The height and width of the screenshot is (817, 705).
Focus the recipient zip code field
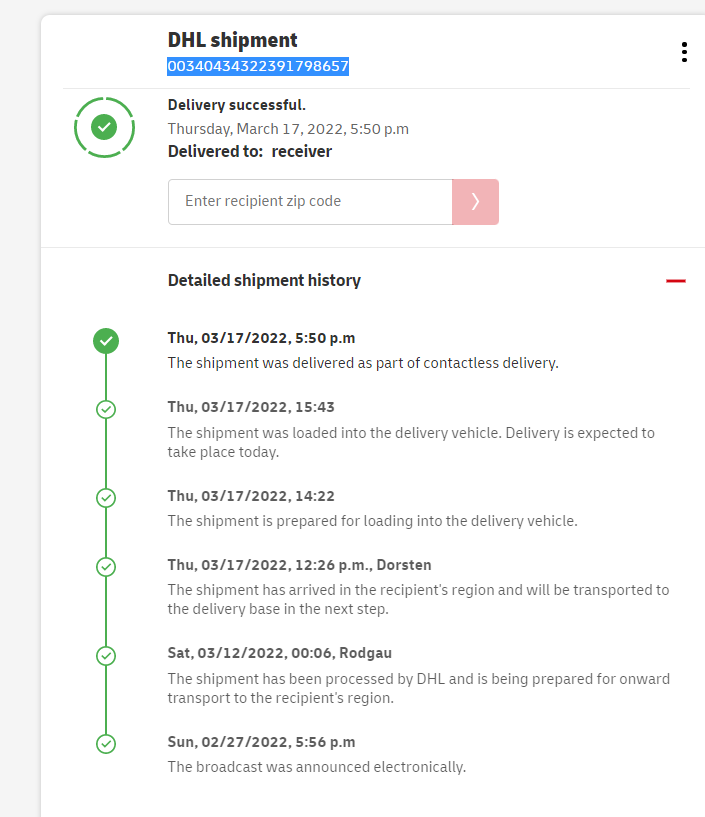[310, 202]
